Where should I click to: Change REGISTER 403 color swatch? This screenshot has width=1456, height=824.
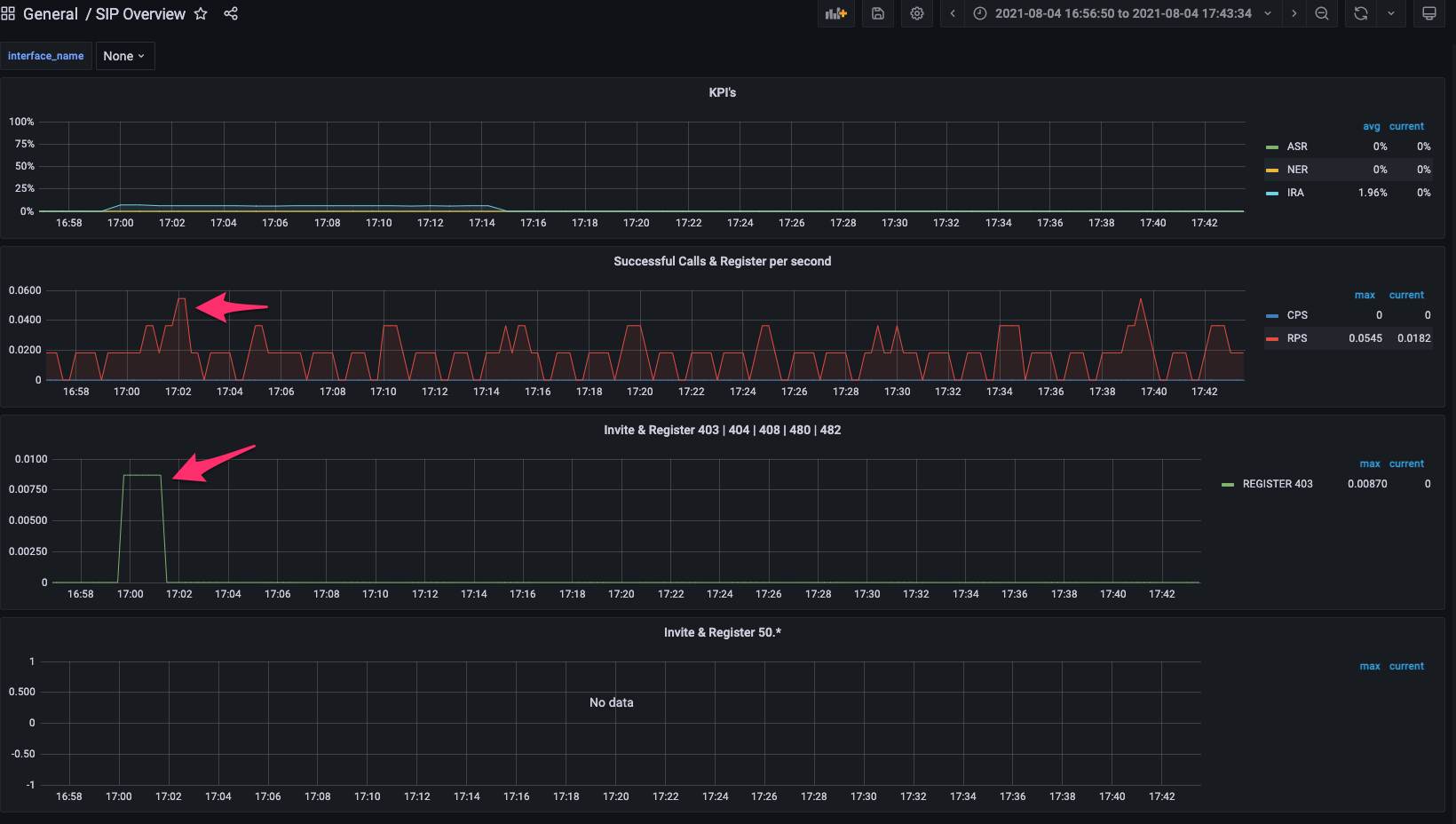pyautogui.click(x=1228, y=485)
